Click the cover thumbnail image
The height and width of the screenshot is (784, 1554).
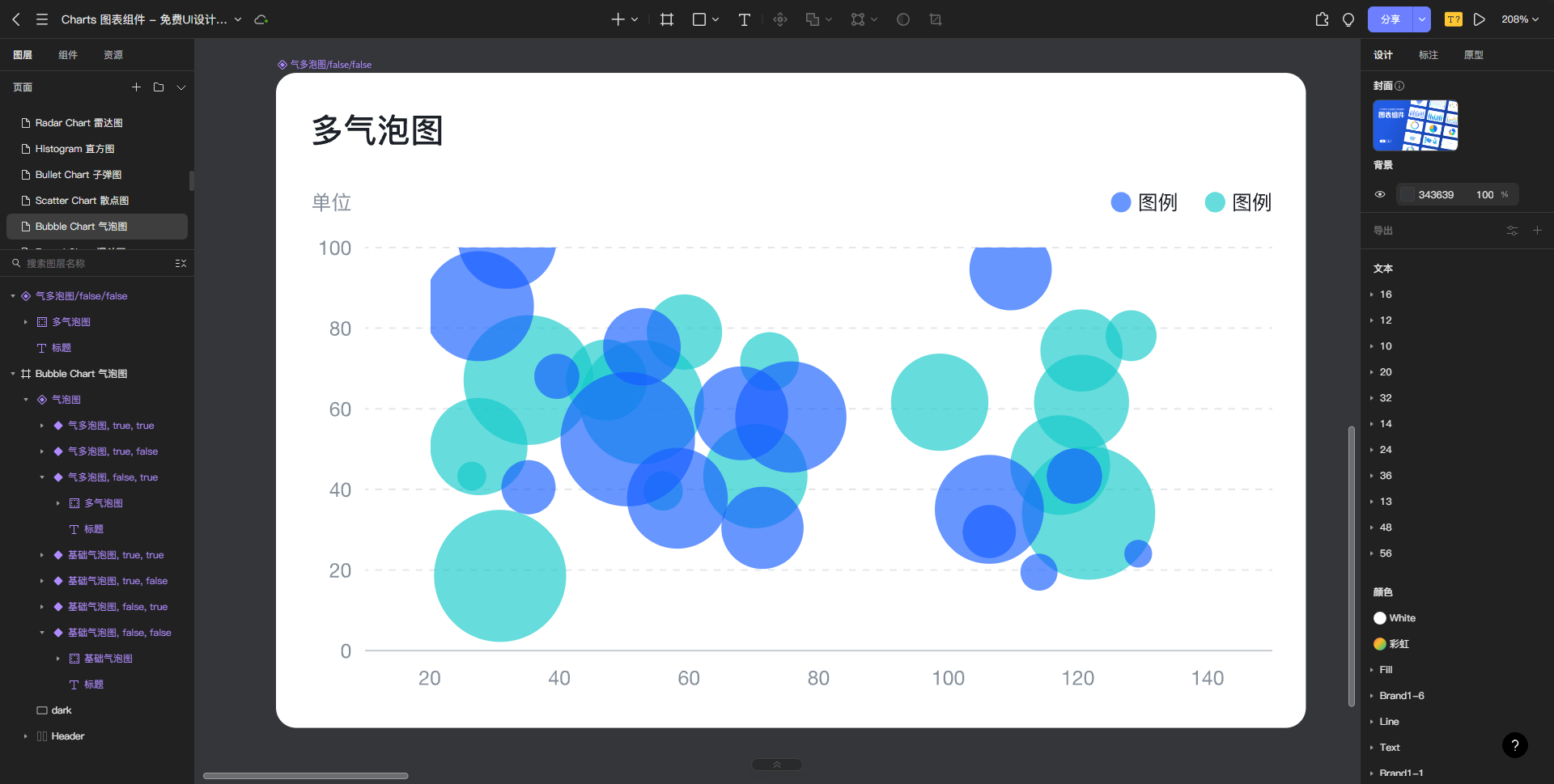pos(1416,125)
